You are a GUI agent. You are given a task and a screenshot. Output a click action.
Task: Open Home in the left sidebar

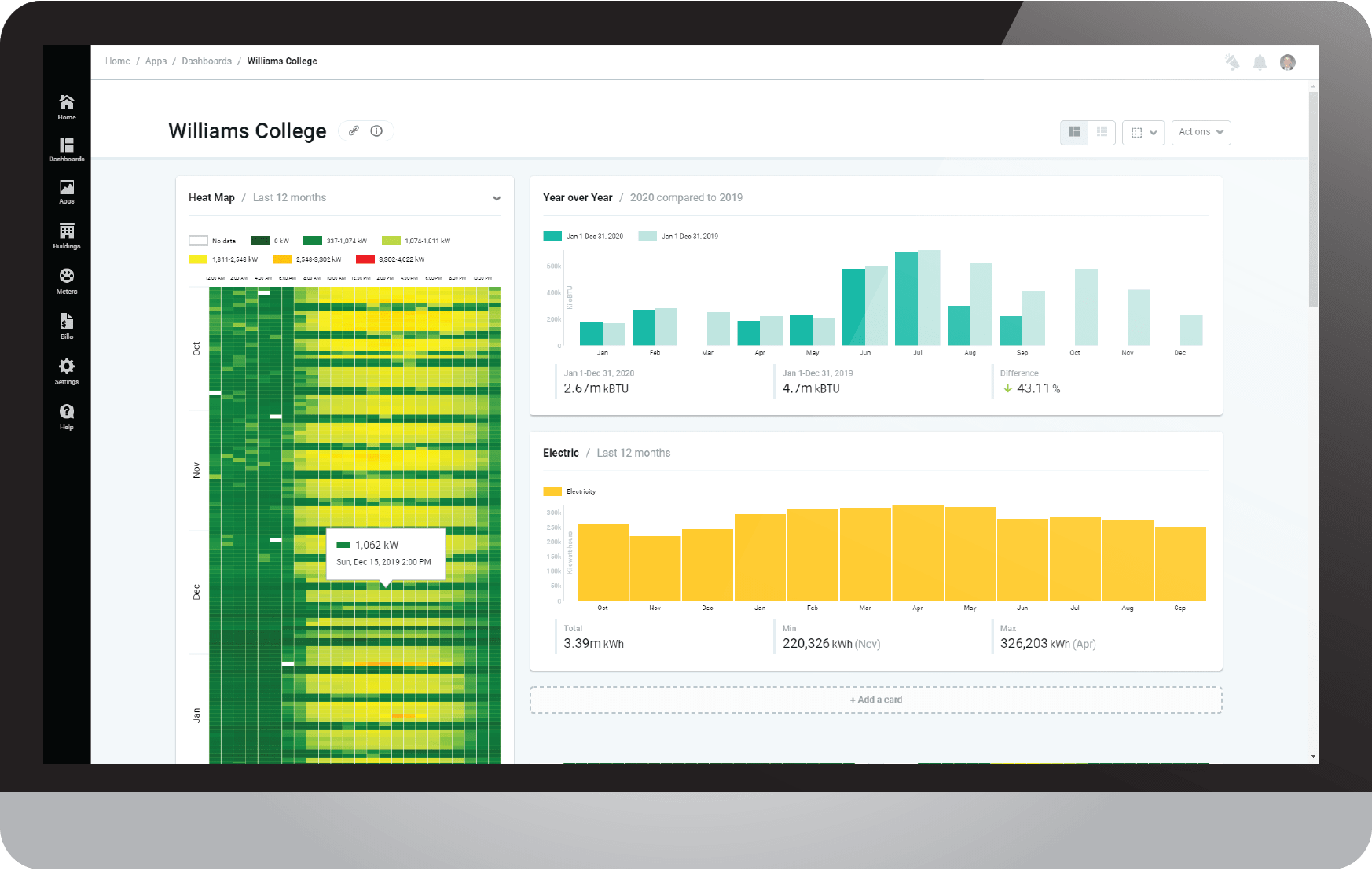click(67, 107)
